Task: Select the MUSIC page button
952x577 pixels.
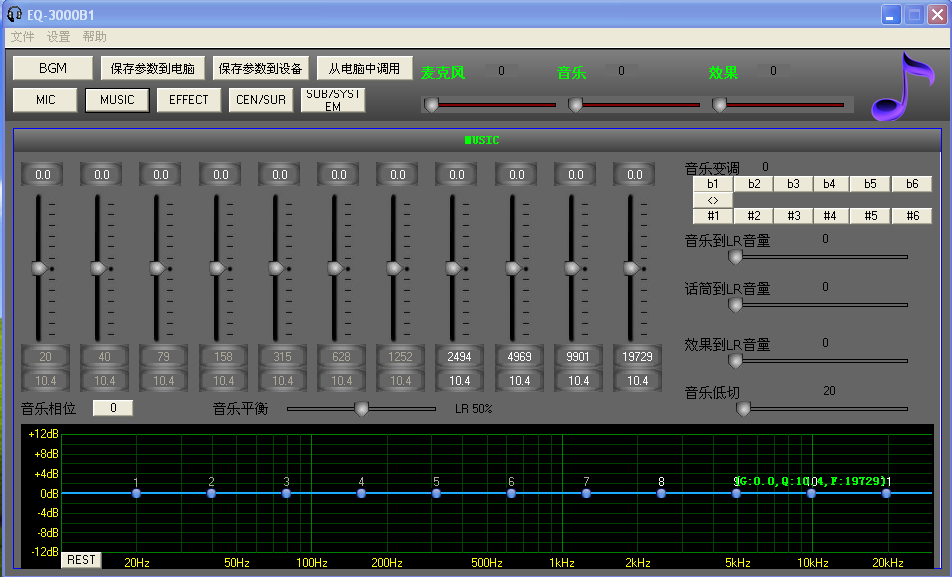Action: point(117,100)
